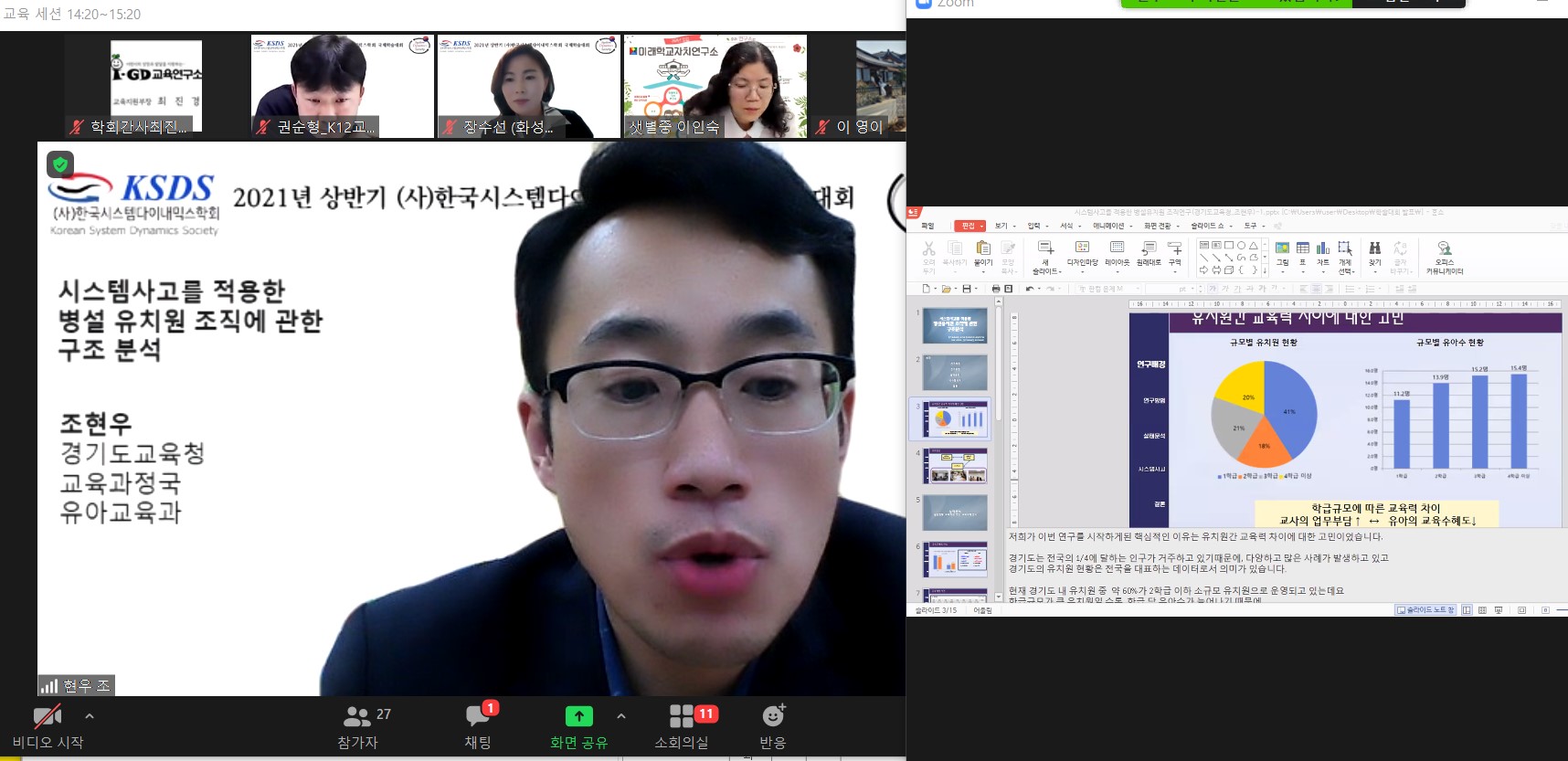Open the 편집 edit tab dropdown
This screenshot has width=1568, height=761.
pos(969,226)
